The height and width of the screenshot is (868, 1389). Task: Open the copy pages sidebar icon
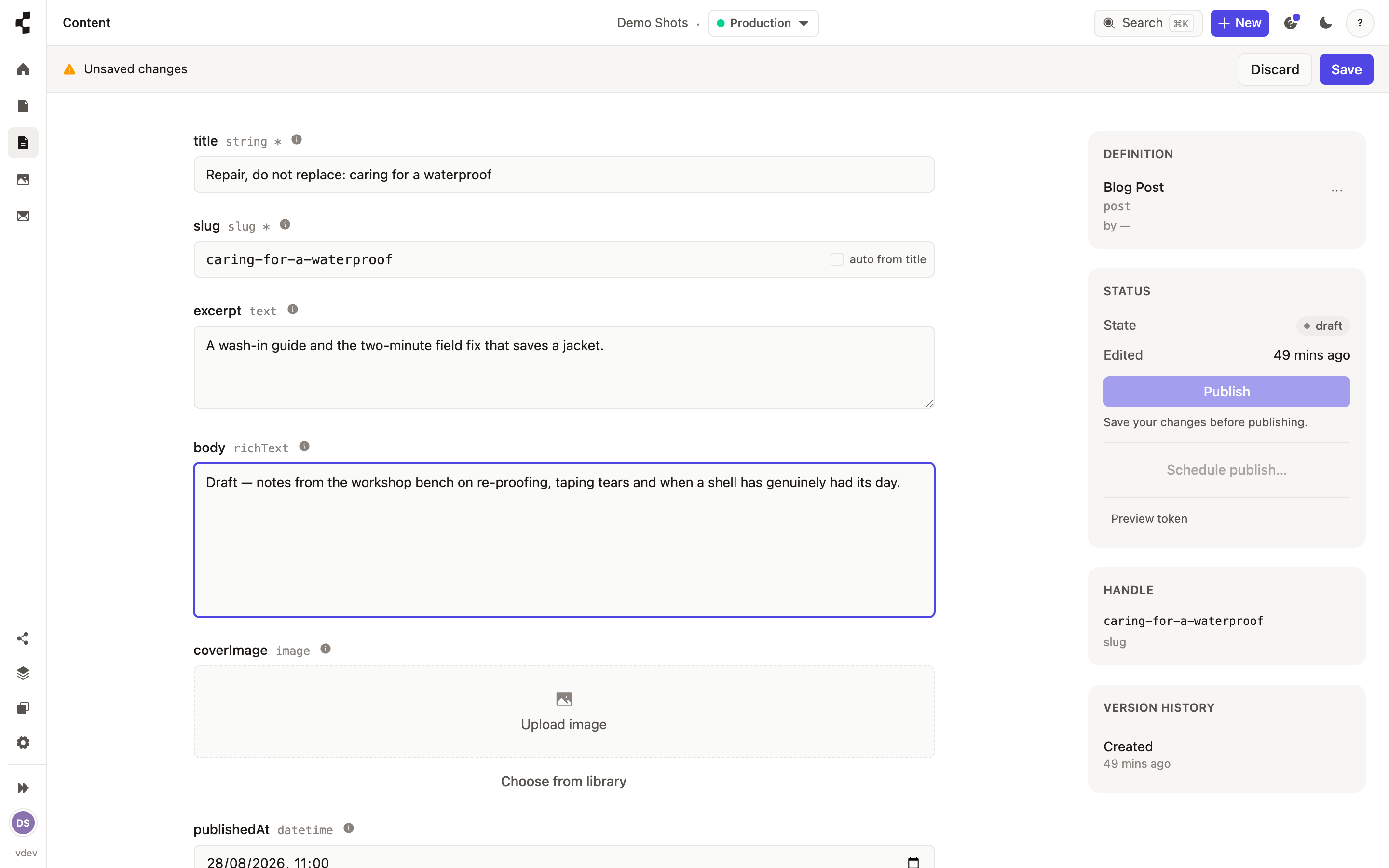pos(23,708)
